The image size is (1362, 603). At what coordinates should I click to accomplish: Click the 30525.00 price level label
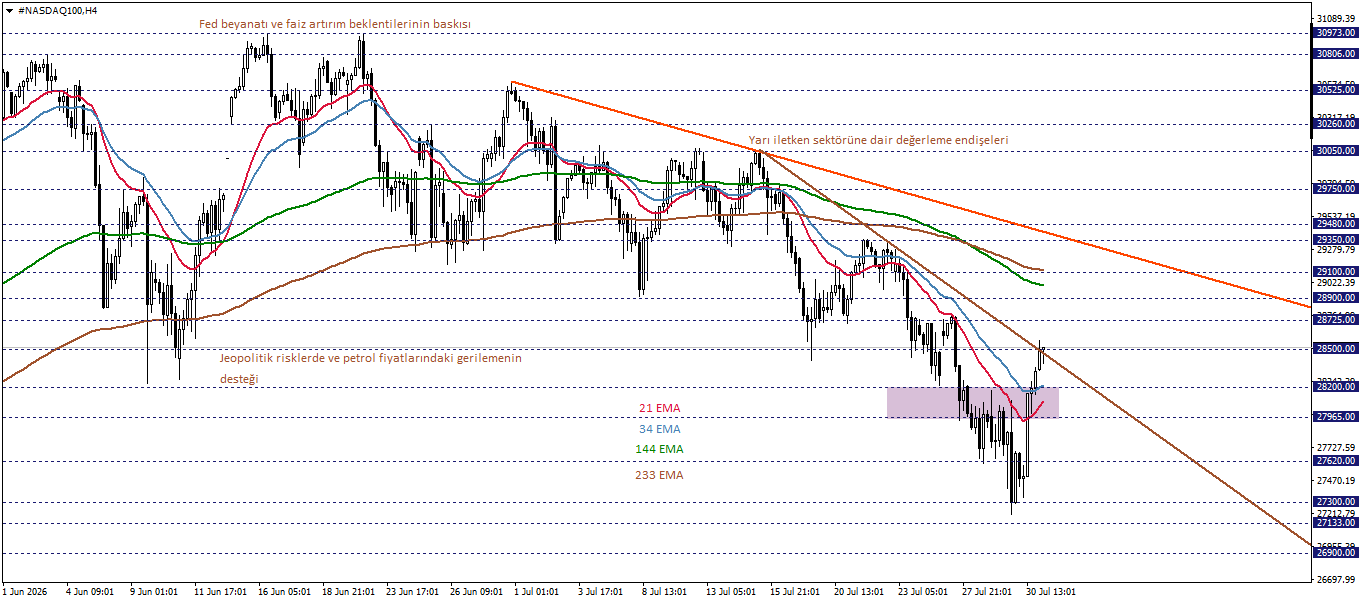1336,90
